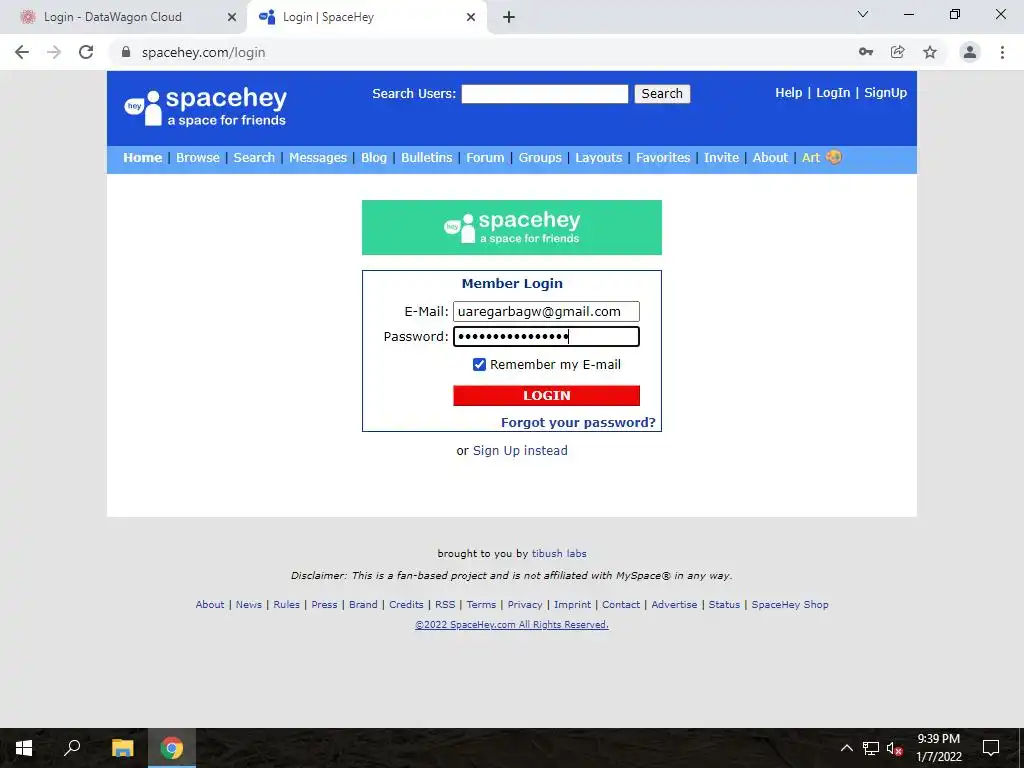Viewport: 1024px width, 768px height.
Task: Open the tibush labs link
Action: [x=559, y=553]
